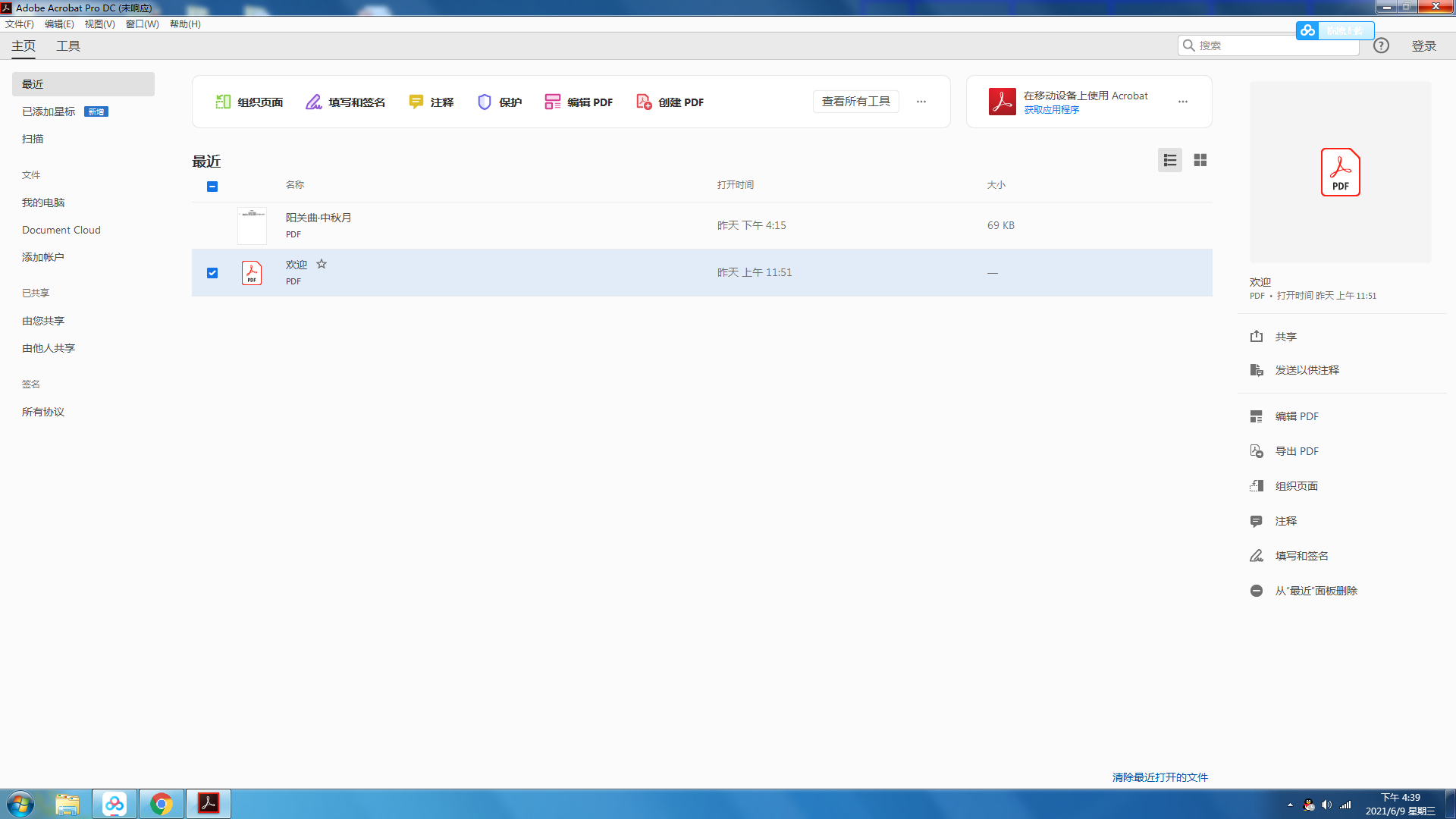Click 从"最近"面板删除 remove icon
The width and height of the screenshot is (1456, 819).
click(1257, 591)
